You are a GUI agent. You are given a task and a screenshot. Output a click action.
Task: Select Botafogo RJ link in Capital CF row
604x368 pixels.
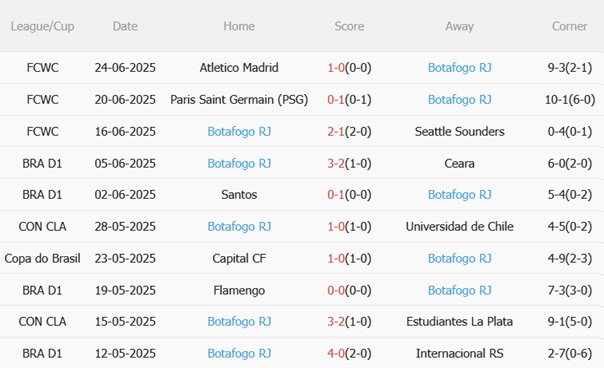460,259
